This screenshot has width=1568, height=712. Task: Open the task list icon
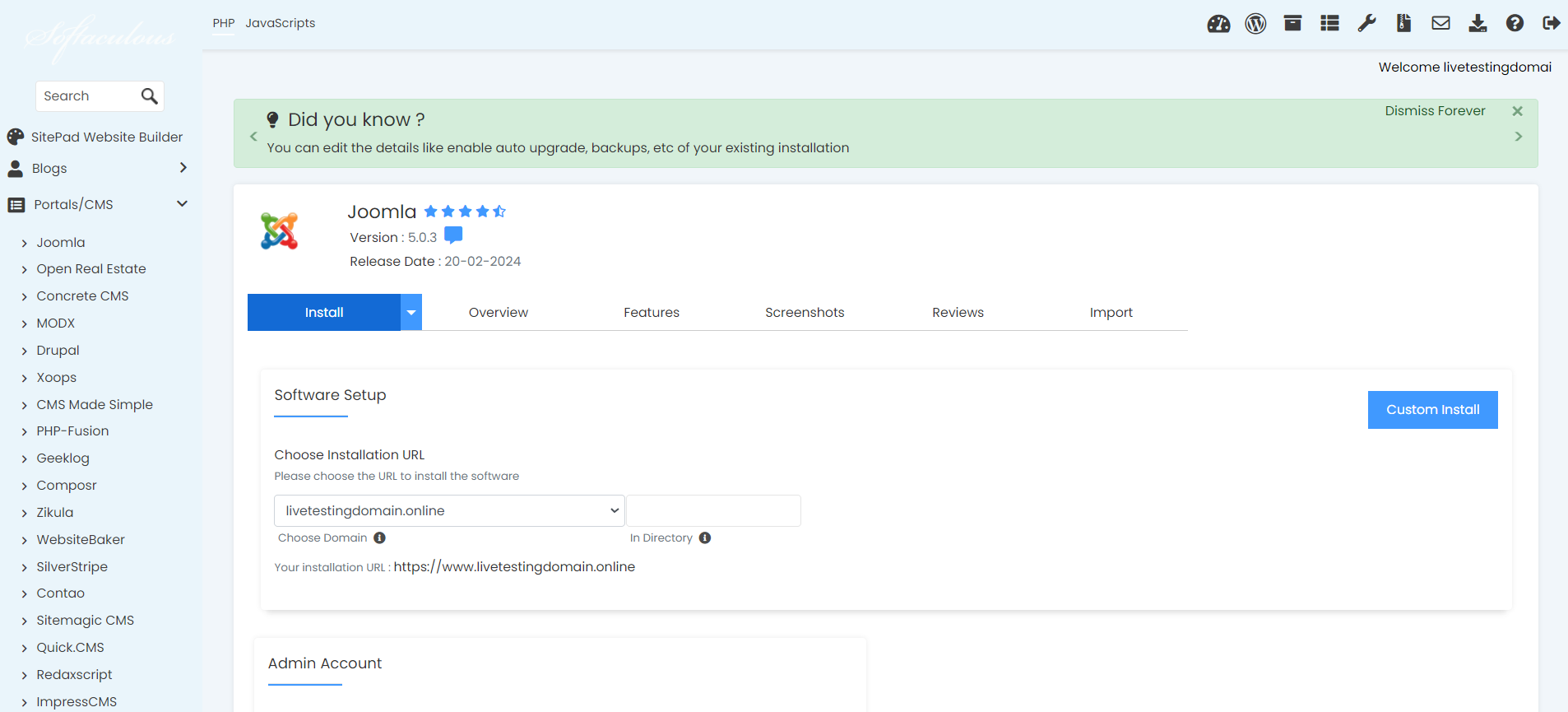tap(1329, 23)
